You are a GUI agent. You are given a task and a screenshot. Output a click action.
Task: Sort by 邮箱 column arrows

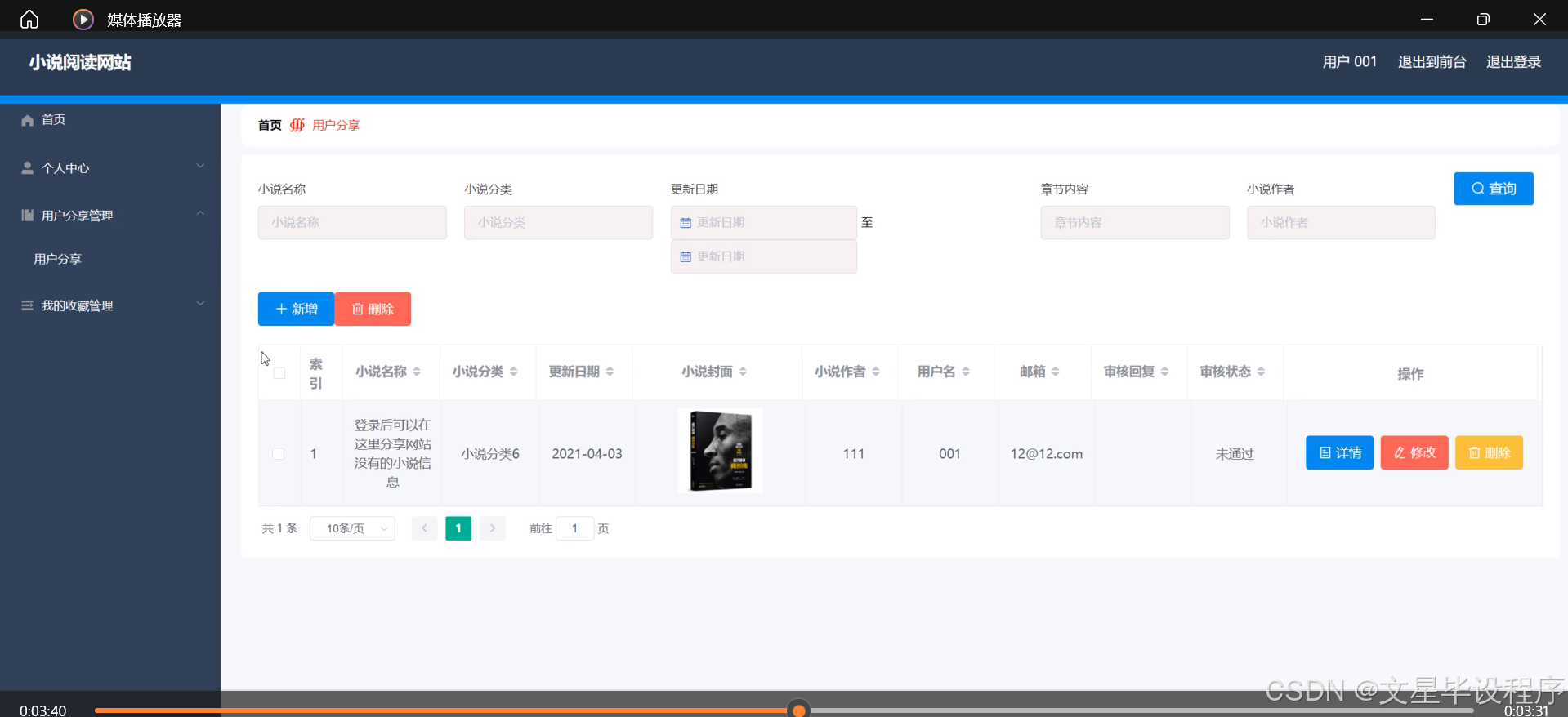(x=1056, y=372)
